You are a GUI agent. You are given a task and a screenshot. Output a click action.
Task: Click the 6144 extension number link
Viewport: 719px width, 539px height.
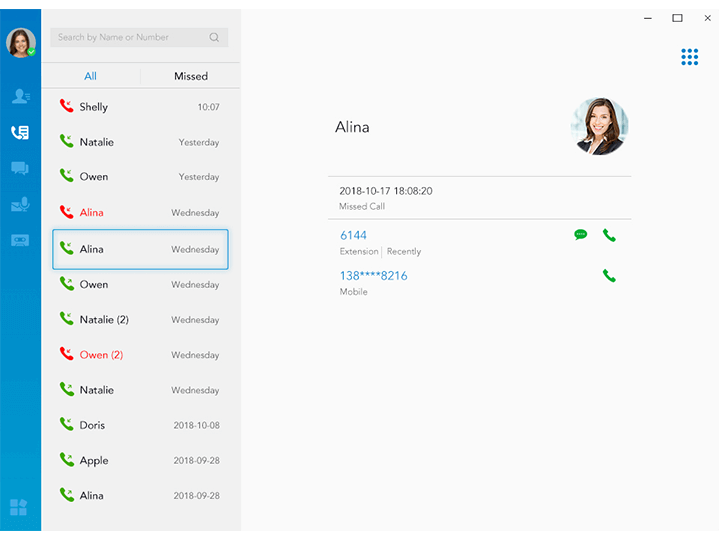tap(353, 235)
